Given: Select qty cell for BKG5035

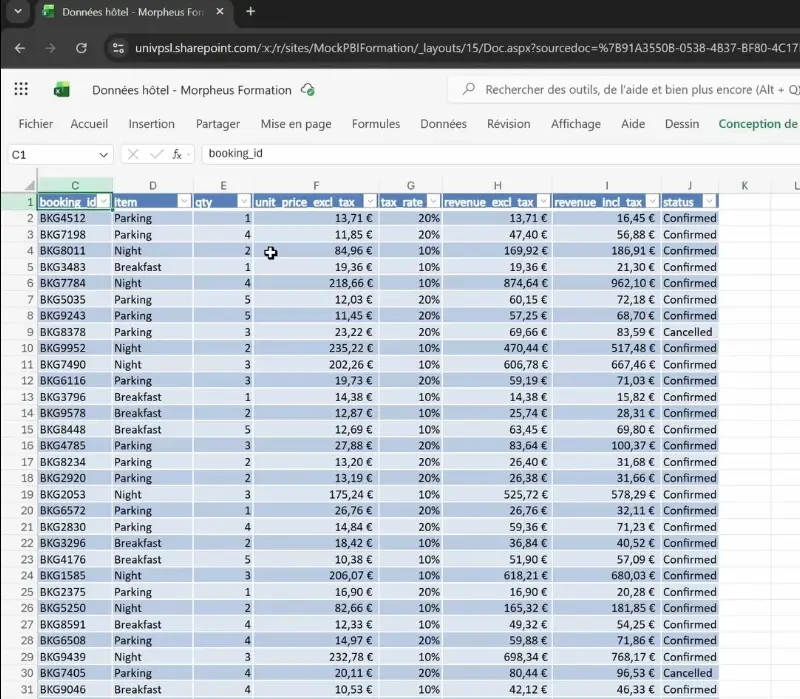Looking at the screenshot, I should (x=223, y=299).
